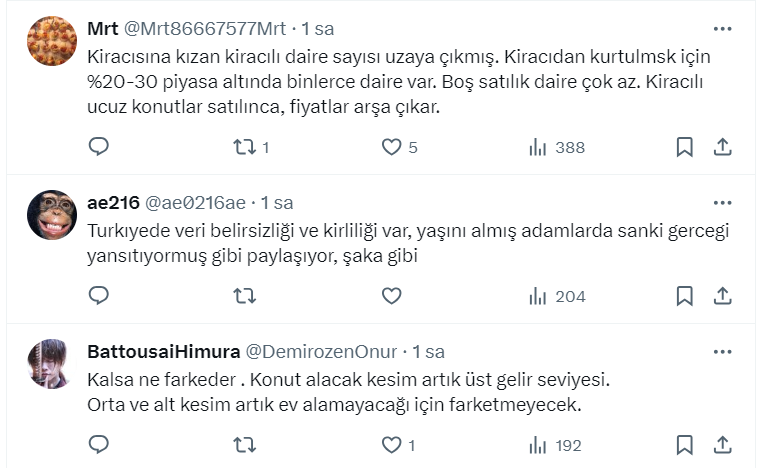The height and width of the screenshot is (468, 763).
Task: Reply to ae216's tweet
Action: (98, 296)
